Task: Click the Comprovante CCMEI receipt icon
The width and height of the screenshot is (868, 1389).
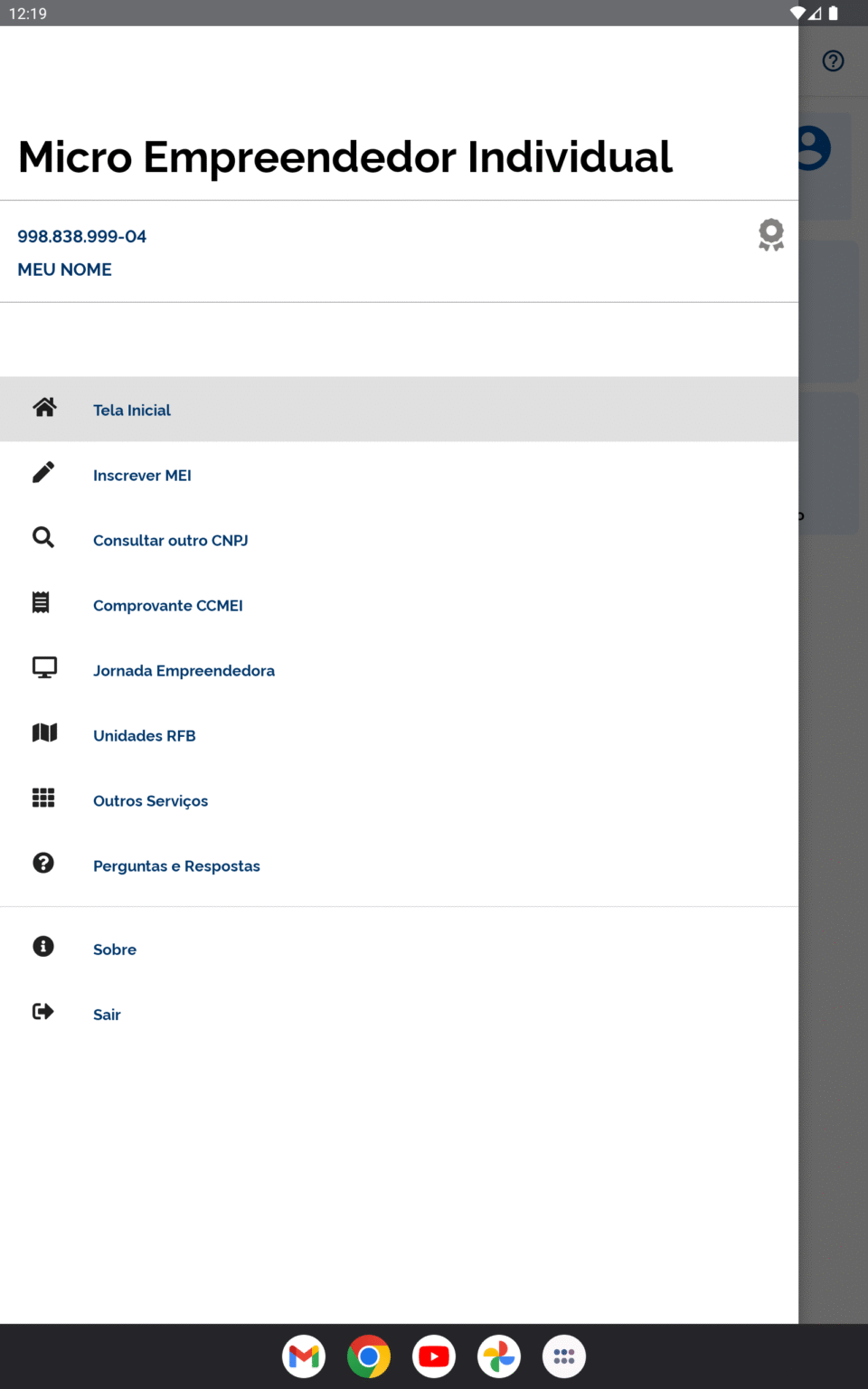Action: [43, 602]
